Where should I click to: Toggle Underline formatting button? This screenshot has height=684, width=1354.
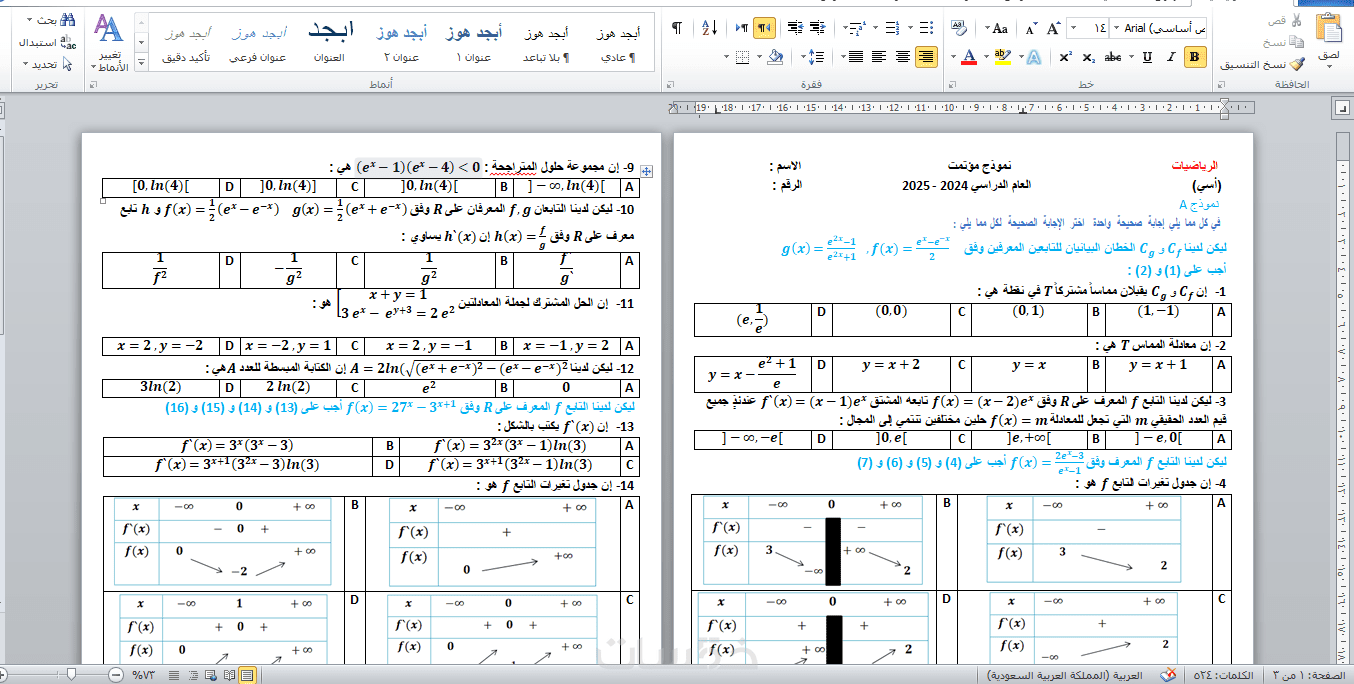pyautogui.click(x=1147, y=57)
